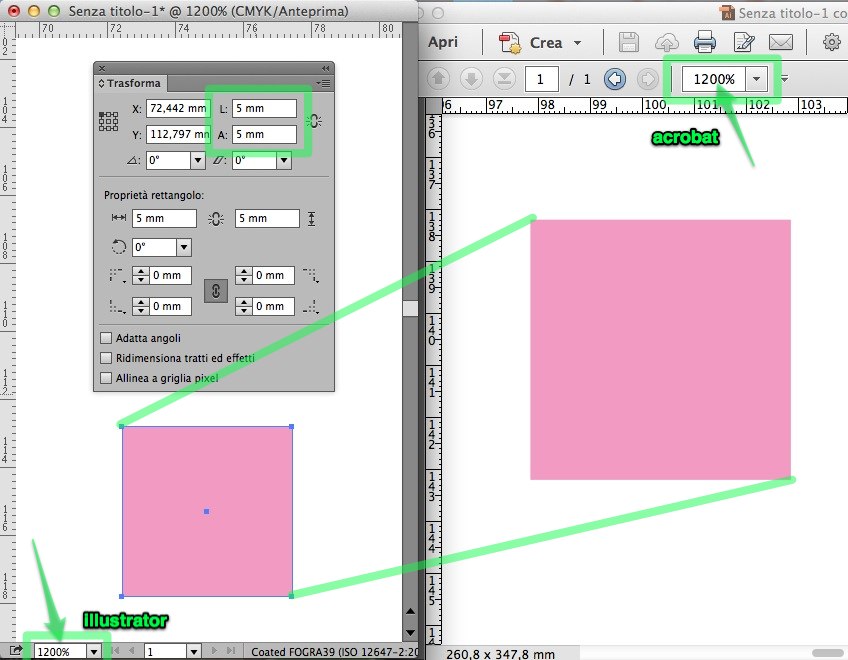The image size is (848, 660).
Task: Toggle constrain width and height proportions link
Action: (x=314, y=121)
